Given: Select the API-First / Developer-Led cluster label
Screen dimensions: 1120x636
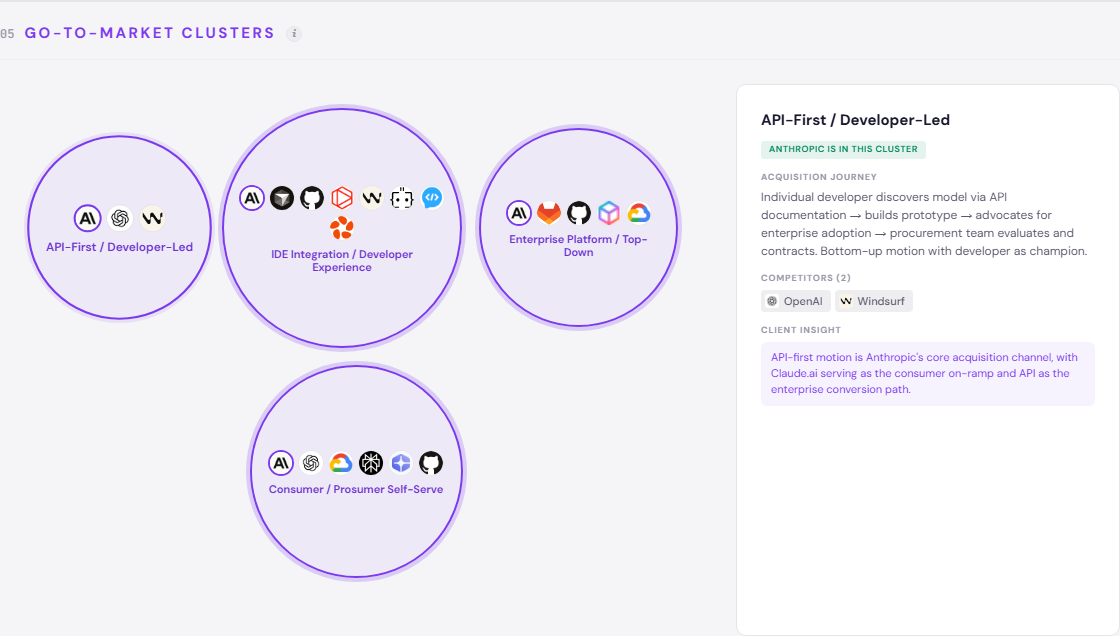Looking at the screenshot, I should (119, 247).
